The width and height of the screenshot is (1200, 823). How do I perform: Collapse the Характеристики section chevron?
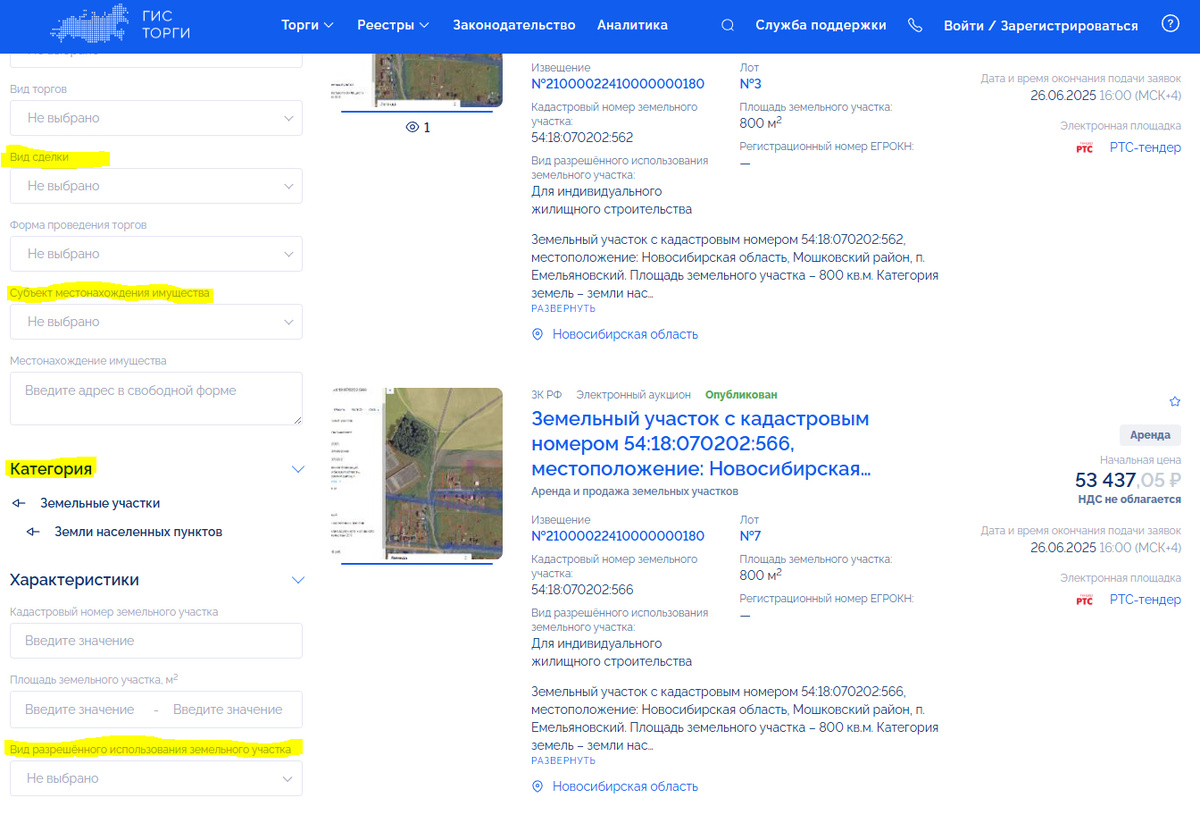tap(297, 580)
